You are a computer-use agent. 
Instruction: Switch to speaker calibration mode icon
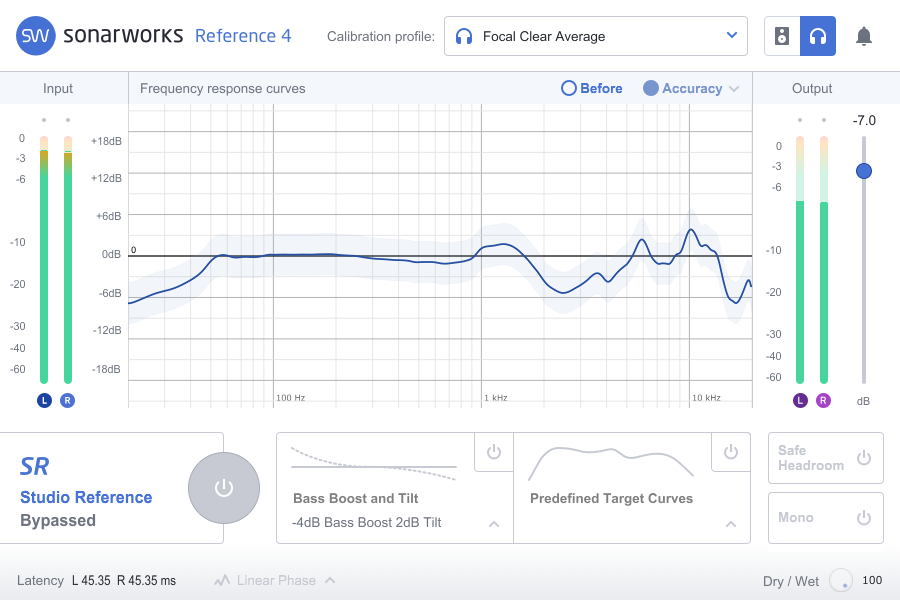(x=782, y=37)
